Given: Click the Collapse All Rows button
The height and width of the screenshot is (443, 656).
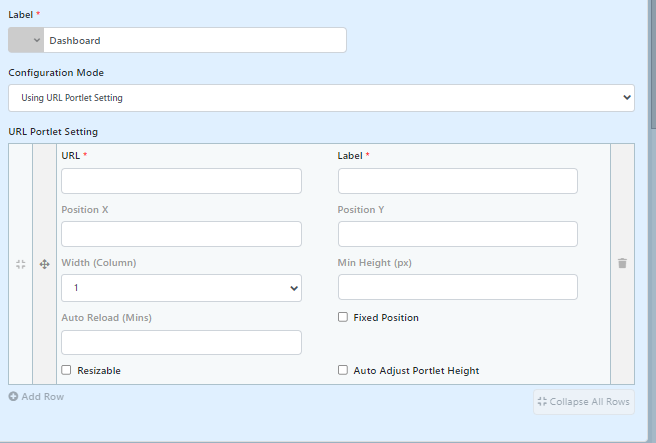Looking at the screenshot, I should 584,402.
